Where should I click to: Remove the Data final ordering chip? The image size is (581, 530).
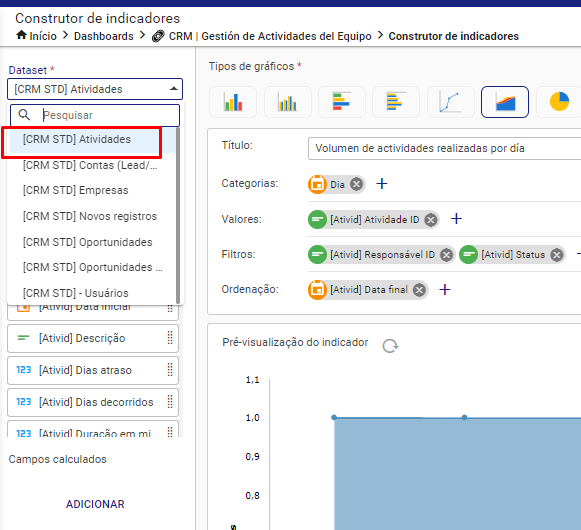click(419, 290)
